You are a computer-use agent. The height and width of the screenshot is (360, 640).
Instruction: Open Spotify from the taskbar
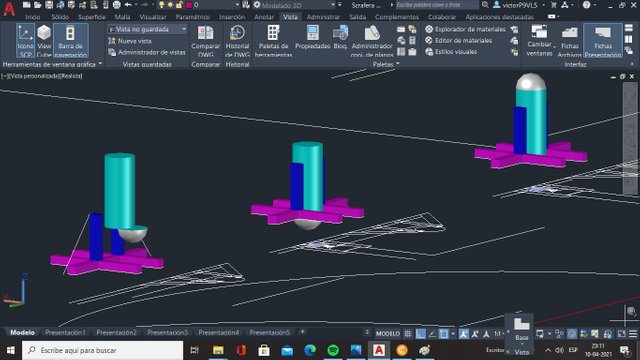333,350
